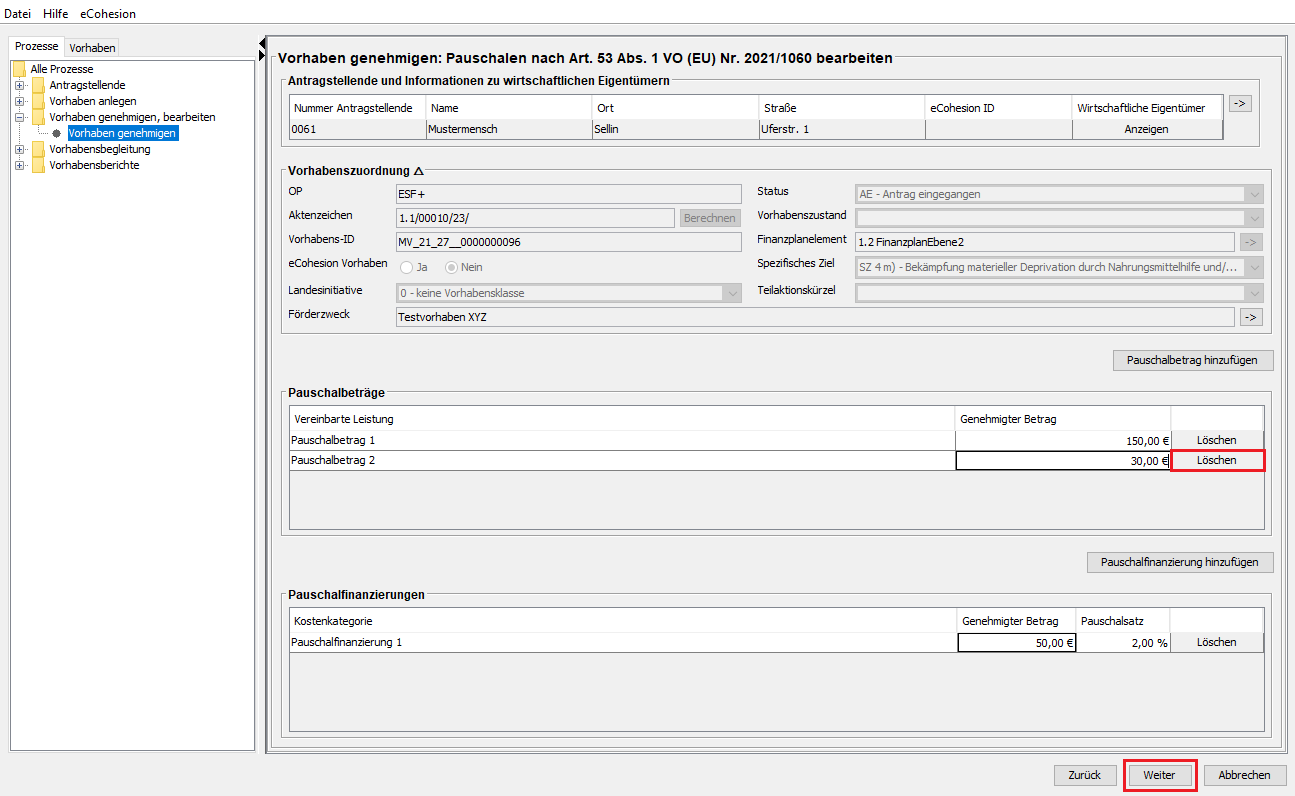Viewport: 1295px width, 796px height.
Task: Delete Pauschalbetrag 1 with Löschen
Action: pyautogui.click(x=1217, y=440)
